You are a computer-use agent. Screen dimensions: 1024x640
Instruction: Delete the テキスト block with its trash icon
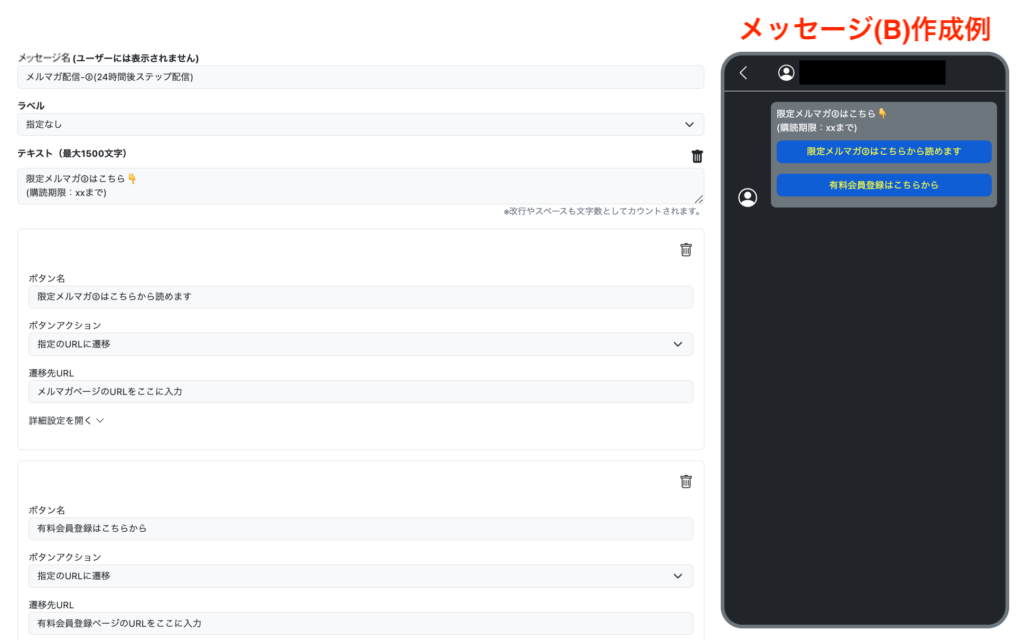697,156
